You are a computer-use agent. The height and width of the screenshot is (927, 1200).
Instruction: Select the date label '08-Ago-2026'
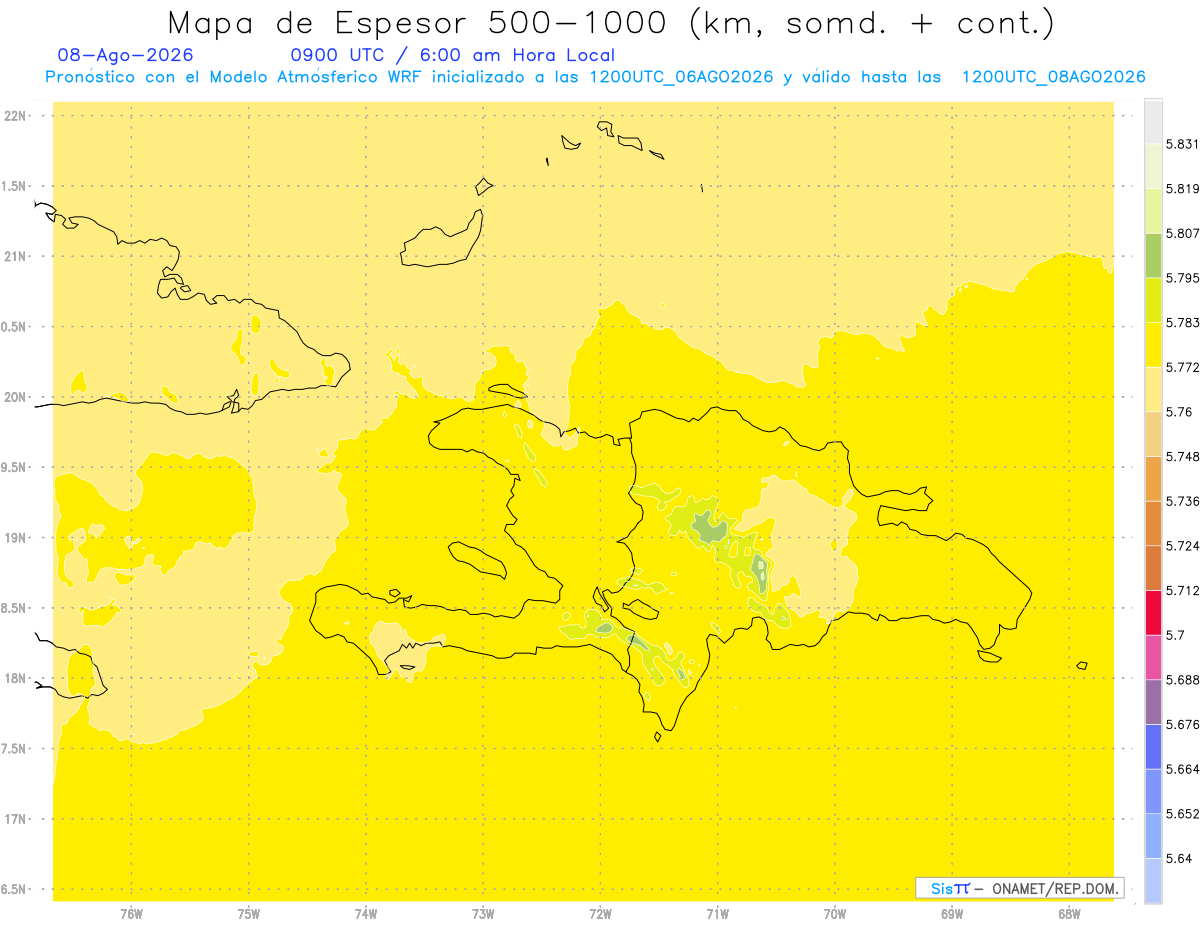click(126, 56)
